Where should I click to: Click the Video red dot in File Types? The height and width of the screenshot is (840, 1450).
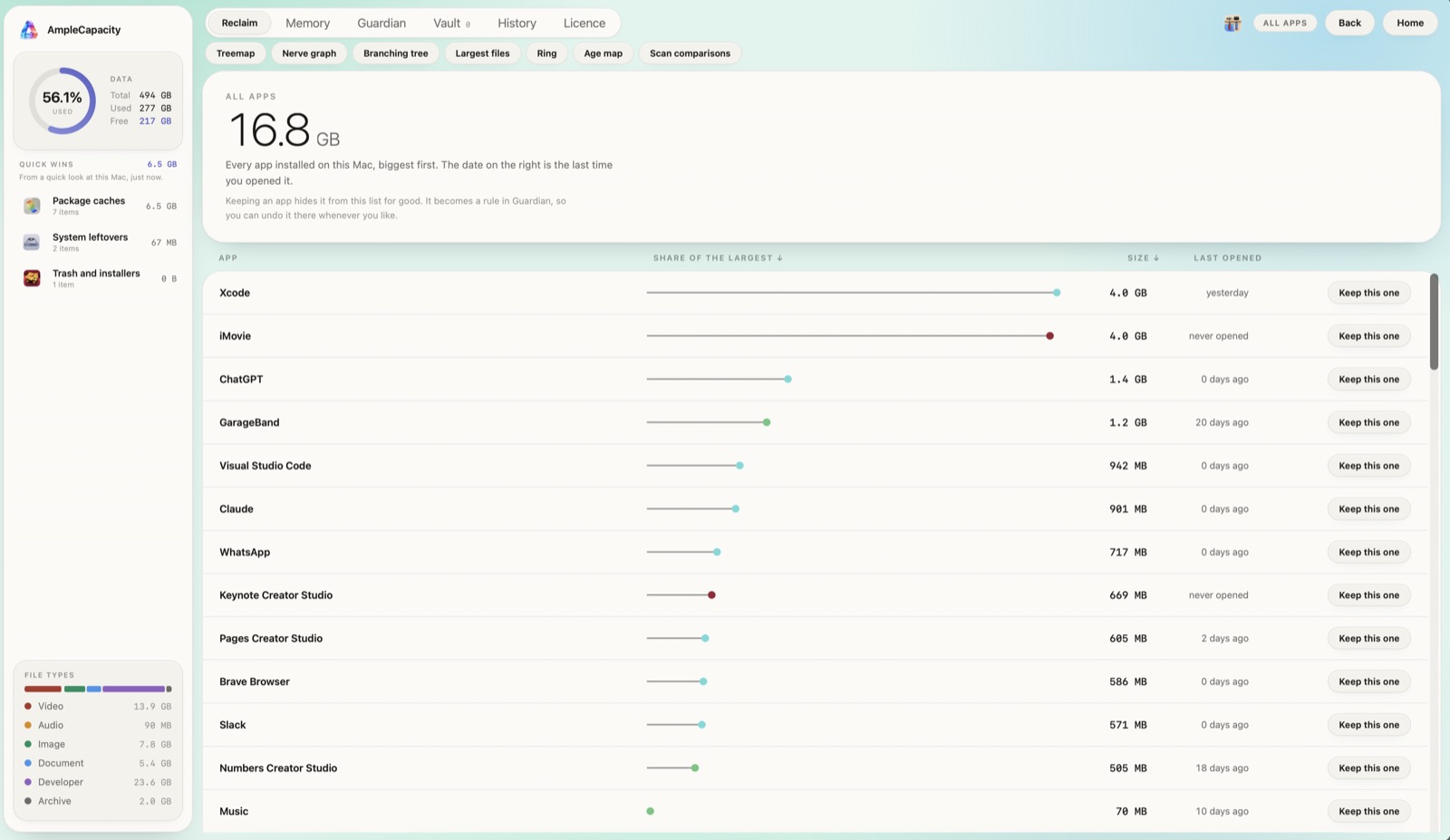[28, 706]
